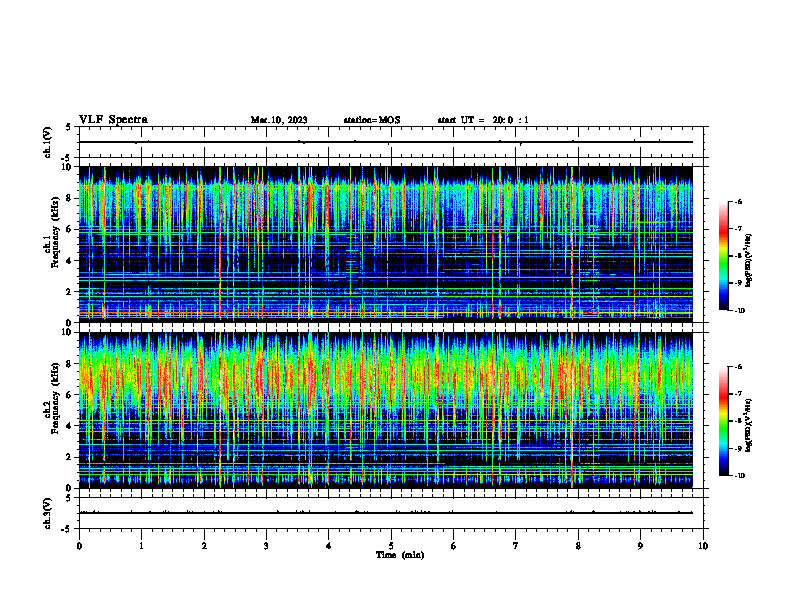This screenshot has width=792, height=612.
Task: Click the ch.1 spectrogram panel
Action: pos(385,244)
